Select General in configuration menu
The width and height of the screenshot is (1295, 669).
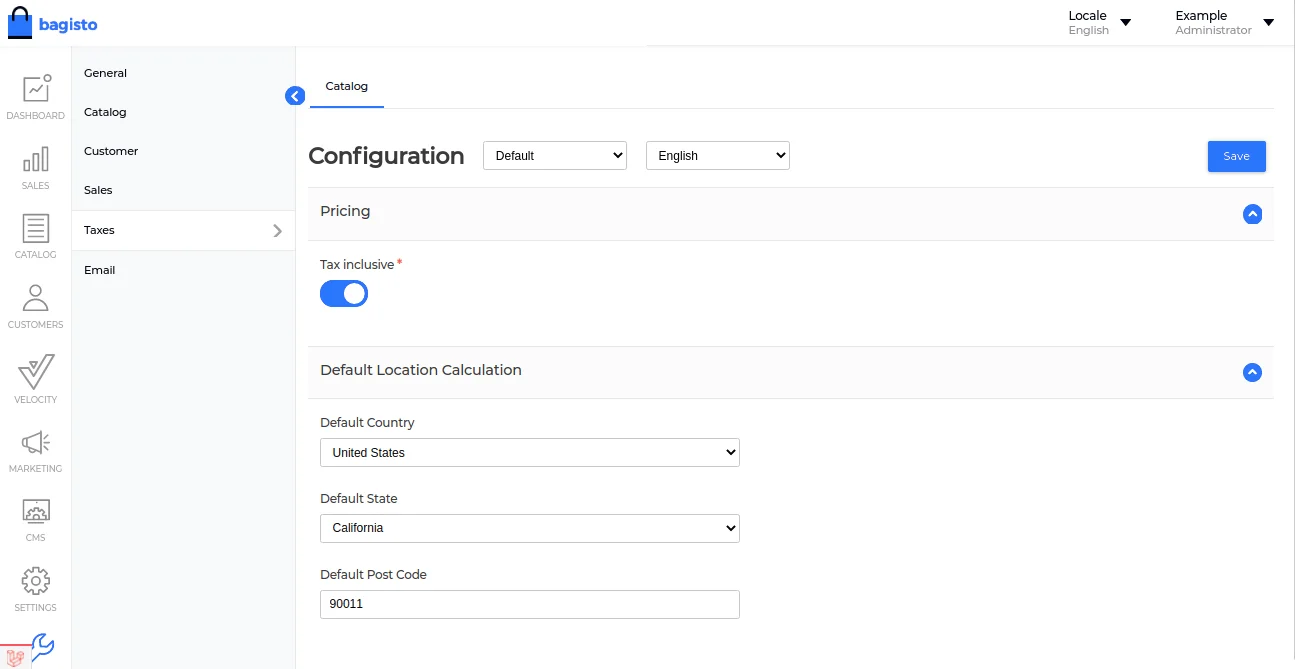105,73
